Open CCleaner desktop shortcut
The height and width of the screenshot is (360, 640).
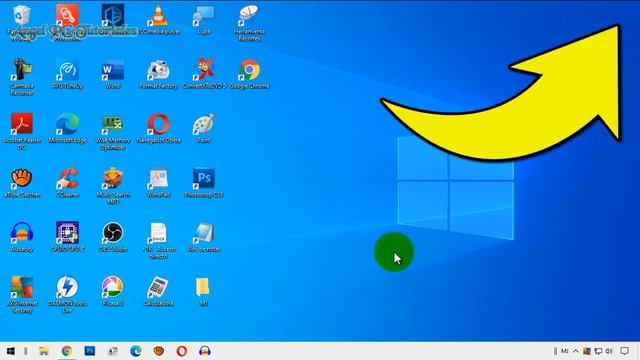coord(67,179)
